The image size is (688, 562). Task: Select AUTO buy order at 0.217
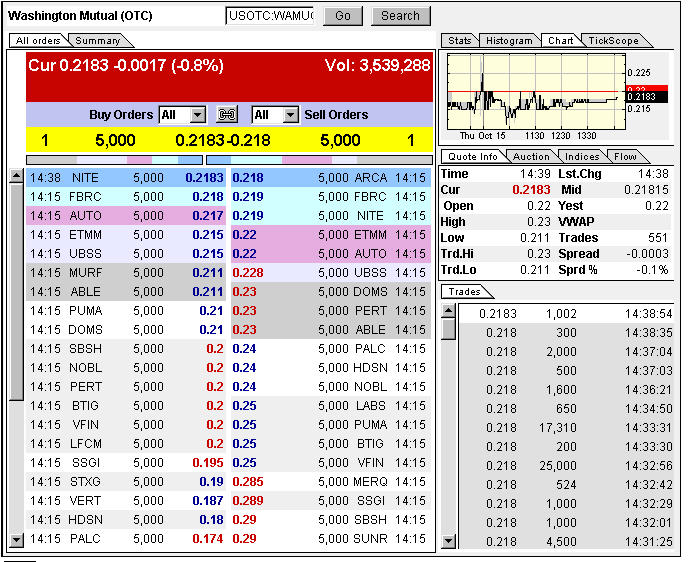[x=126, y=216]
